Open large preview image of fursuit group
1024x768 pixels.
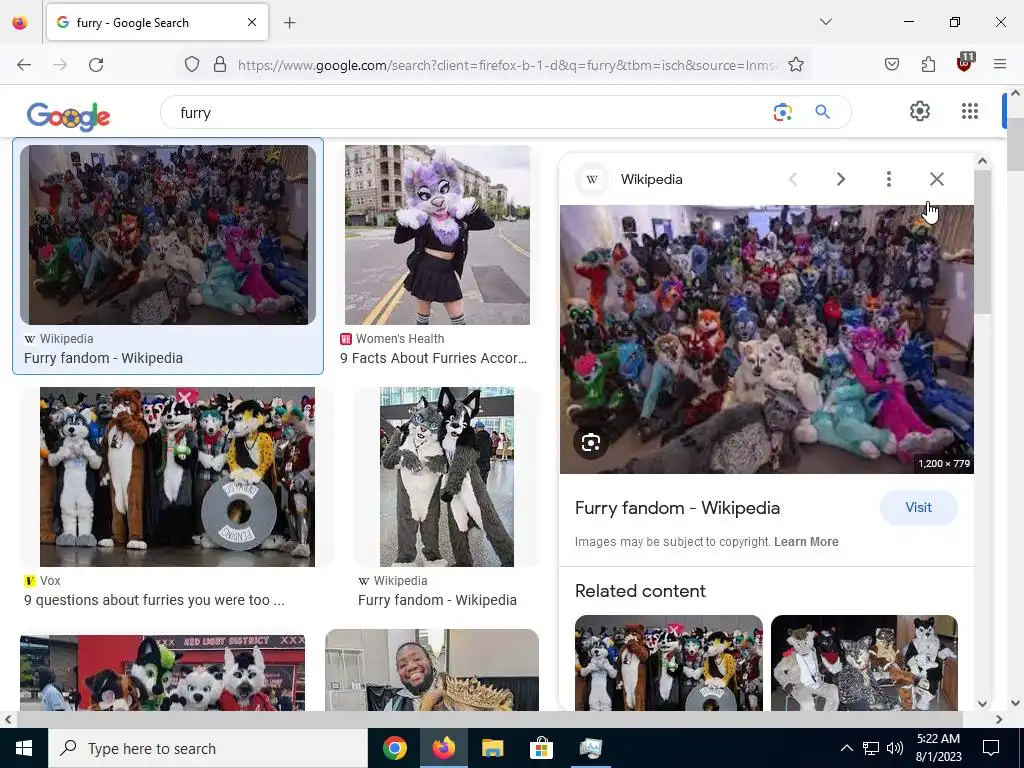coord(767,340)
